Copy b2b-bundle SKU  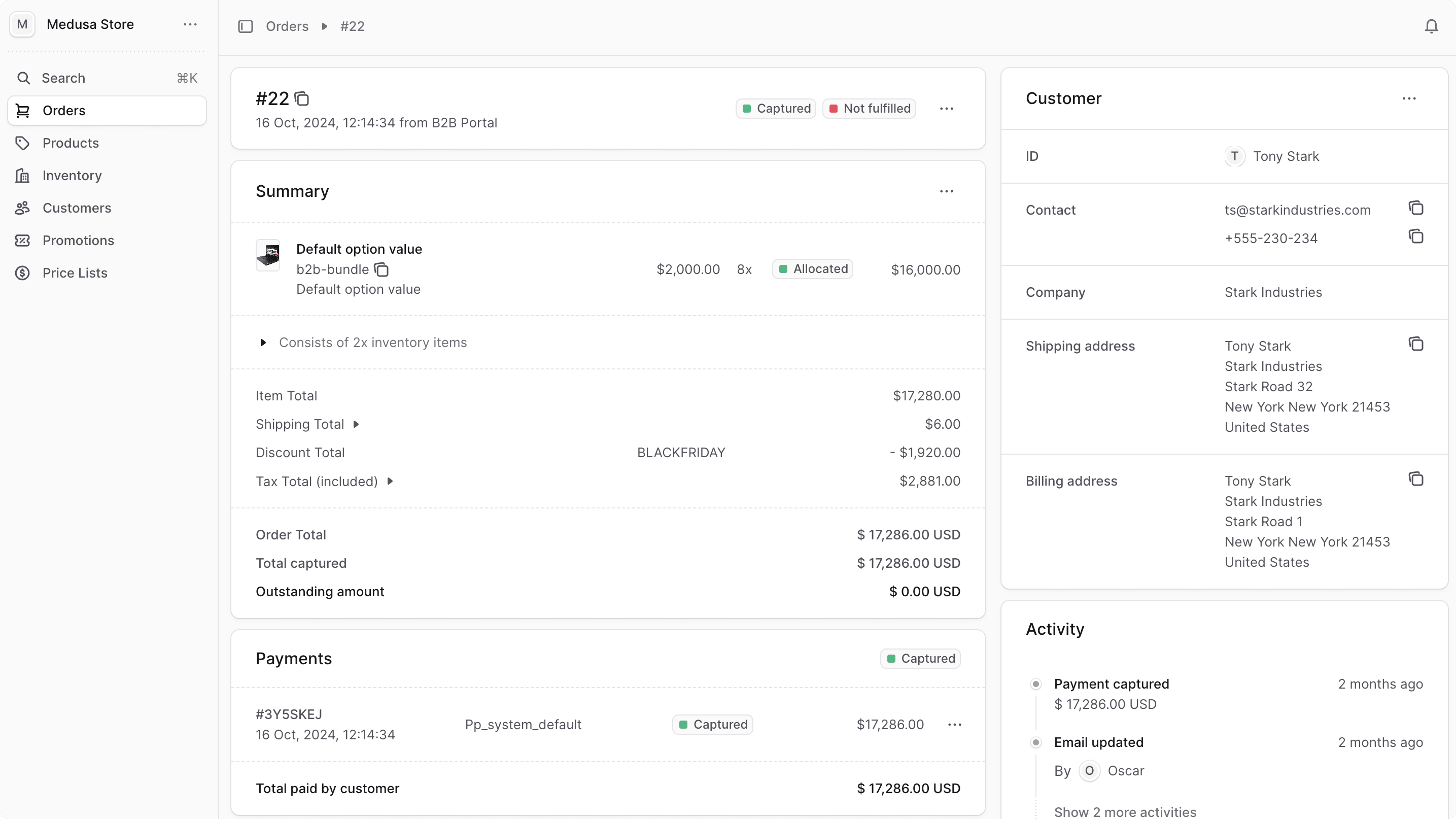tap(382, 269)
